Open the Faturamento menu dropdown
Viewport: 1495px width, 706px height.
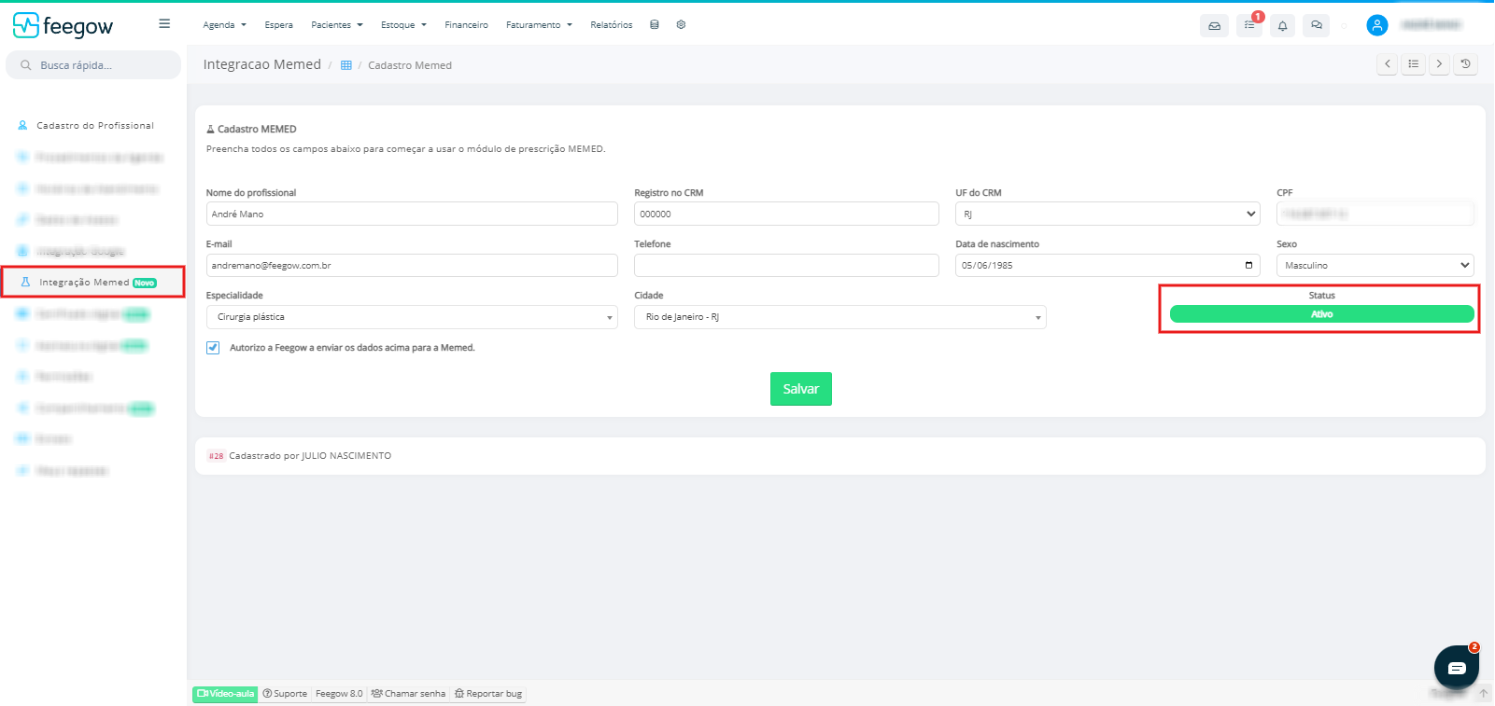tap(539, 25)
